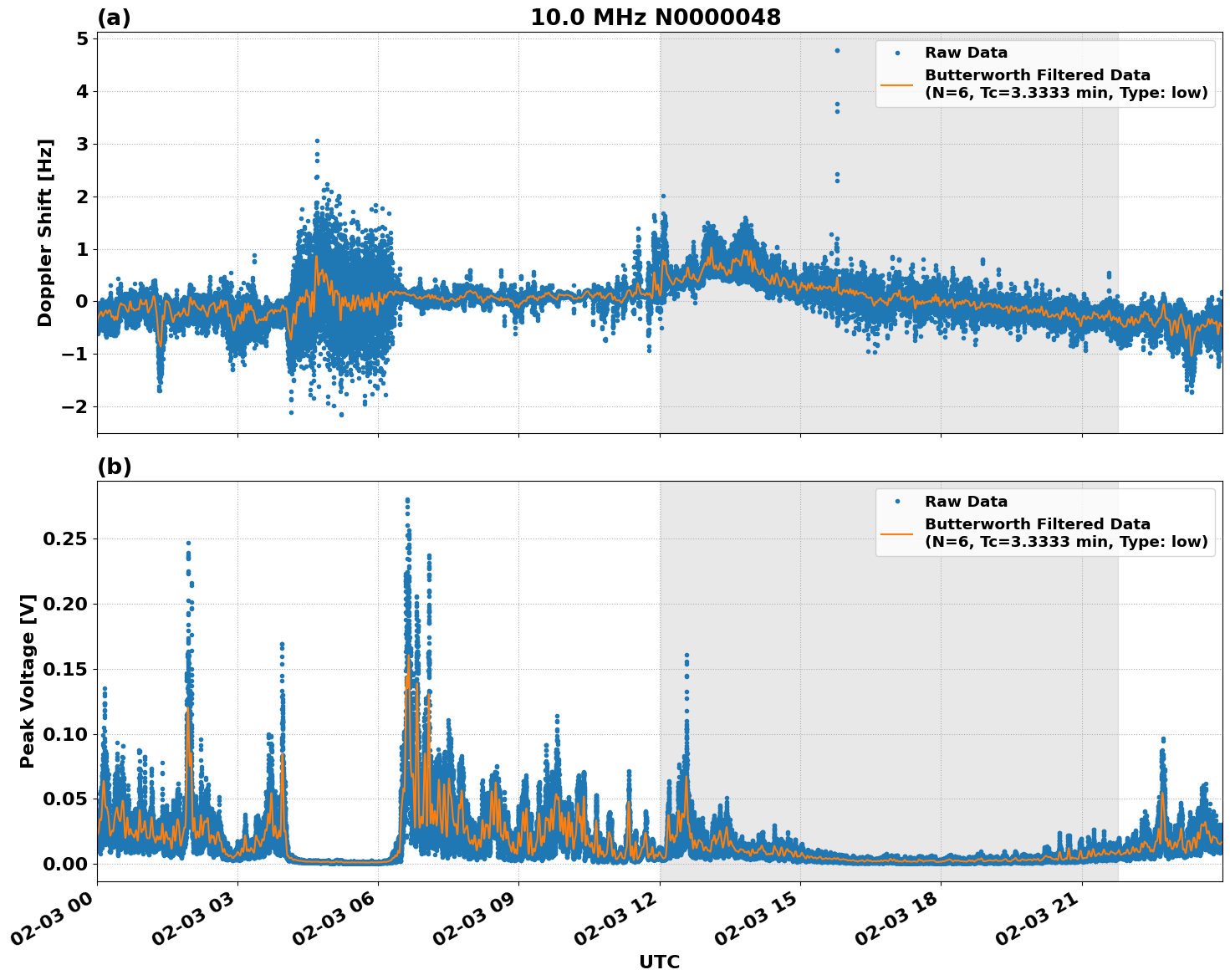Click the highest outlier point near 4.8 Hz

click(837, 50)
